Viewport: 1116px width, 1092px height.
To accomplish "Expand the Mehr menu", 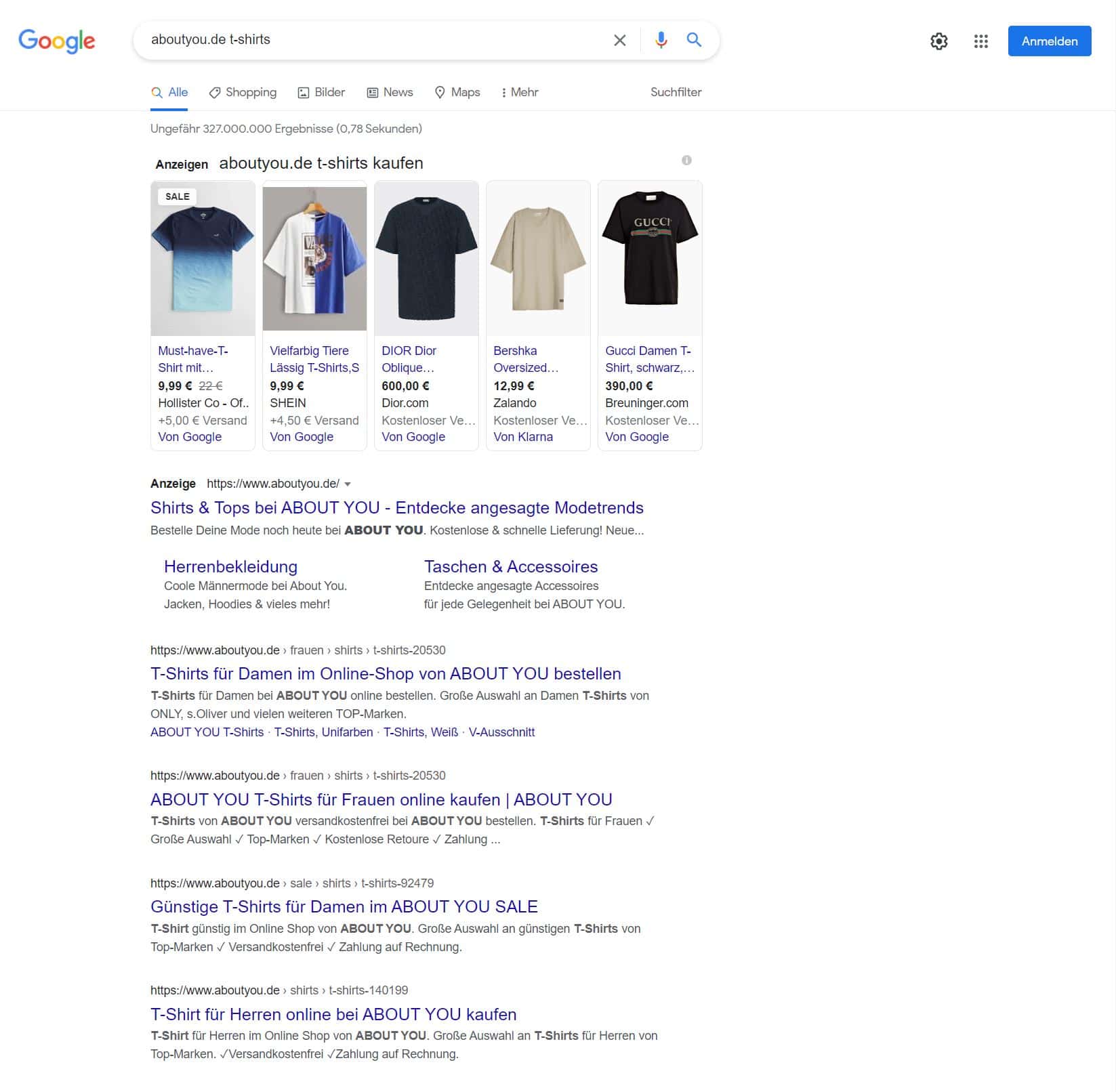I will [x=520, y=93].
